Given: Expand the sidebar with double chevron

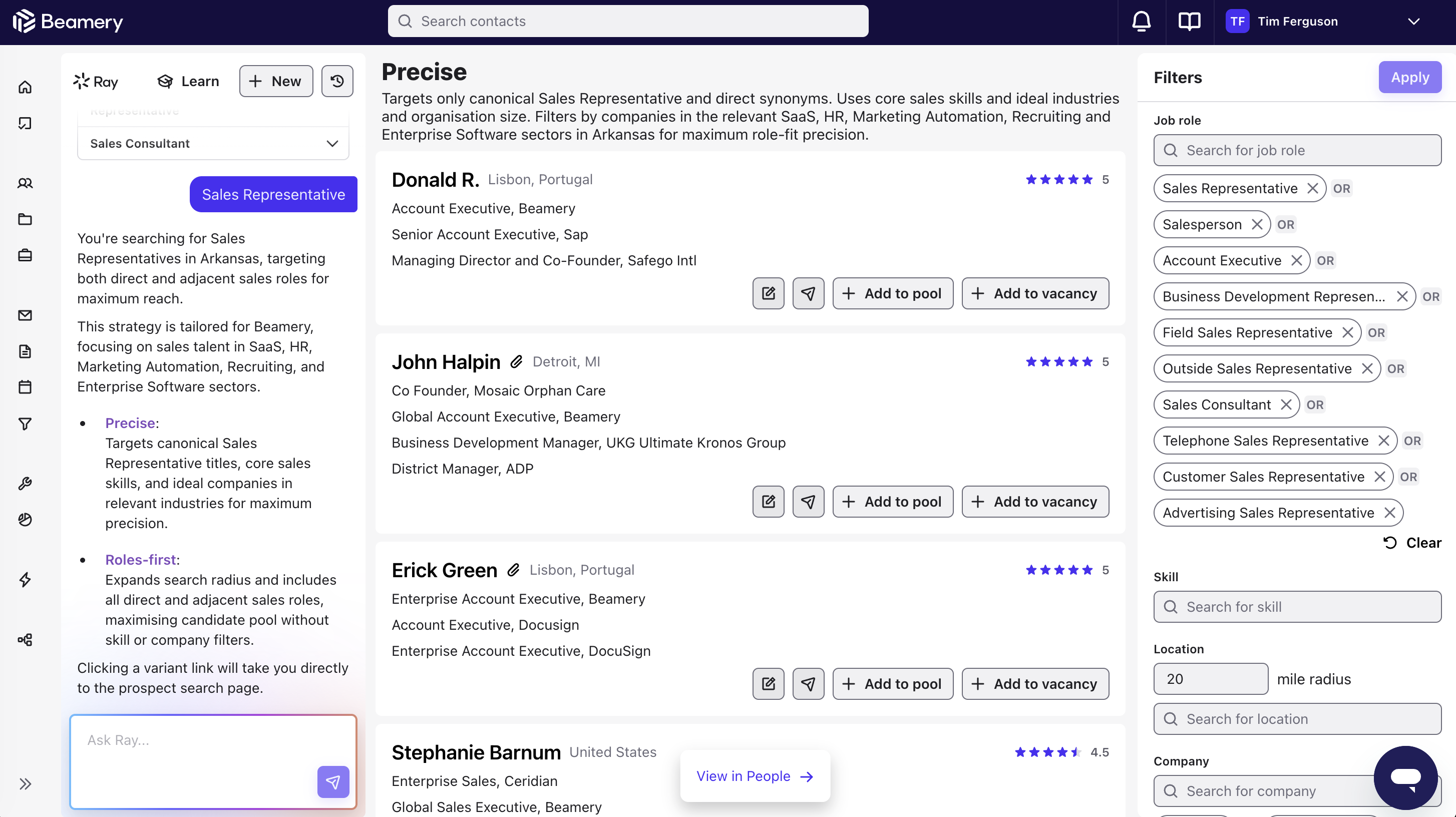Looking at the screenshot, I should [x=25, y=783].
